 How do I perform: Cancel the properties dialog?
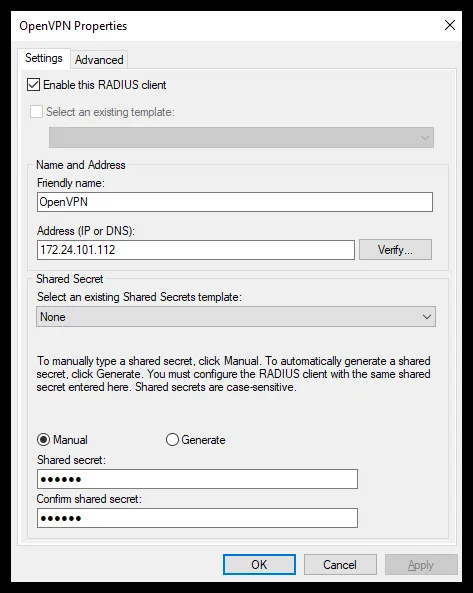pyautogui.click(x=340, y=565)
